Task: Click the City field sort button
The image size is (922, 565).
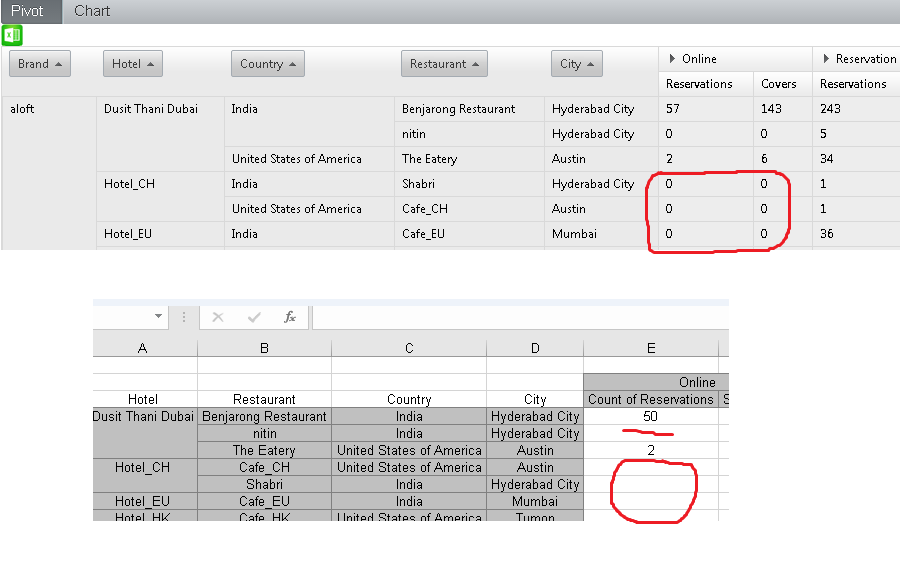Action: click(x=577, y=64)
